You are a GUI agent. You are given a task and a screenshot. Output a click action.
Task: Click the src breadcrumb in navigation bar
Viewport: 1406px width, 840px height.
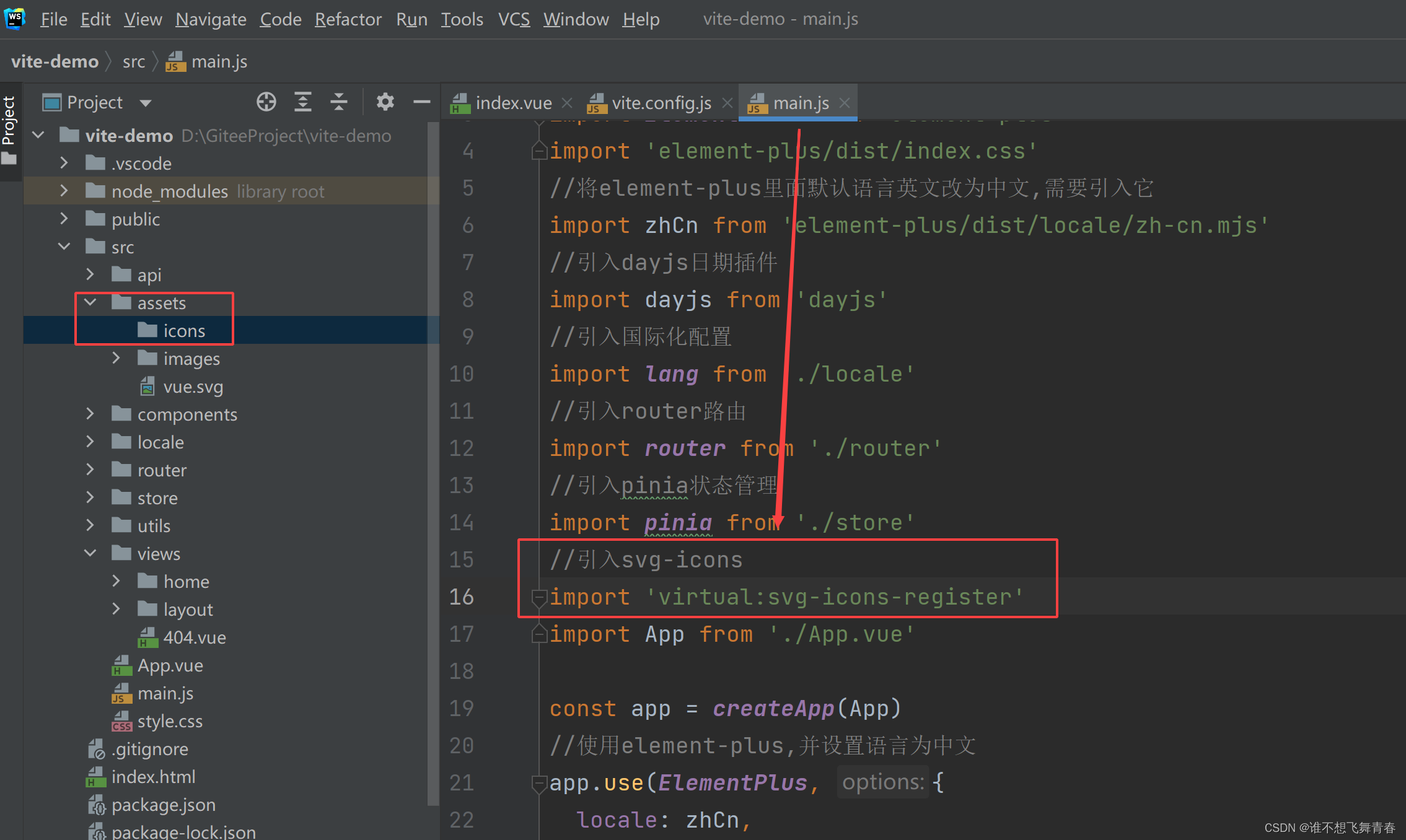pyautogui.click(x=133, y=61)
